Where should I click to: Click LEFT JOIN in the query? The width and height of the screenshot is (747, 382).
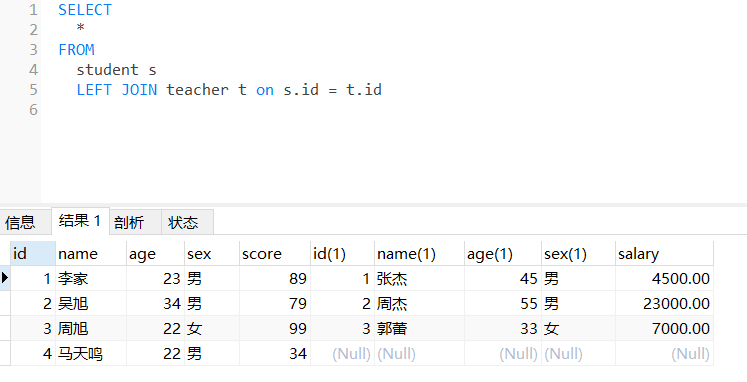(x=117, y=90)
